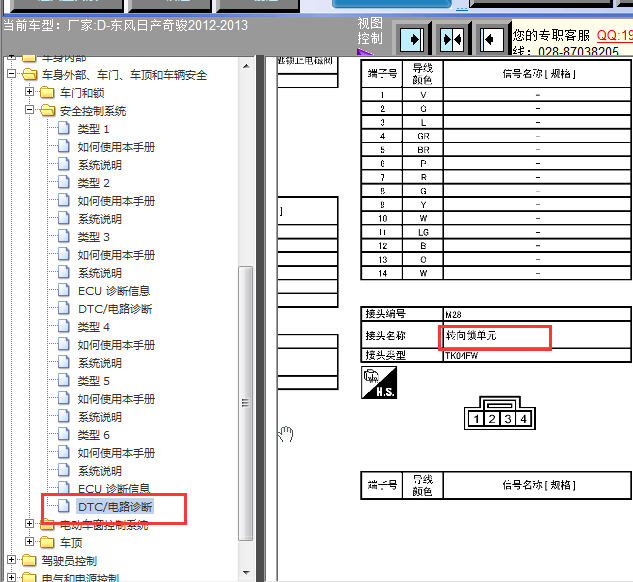Image resolution: width=633 pixels, height=582 pixels.
Task: Click the expand-left-panel arrow view control
Action: 411,40
